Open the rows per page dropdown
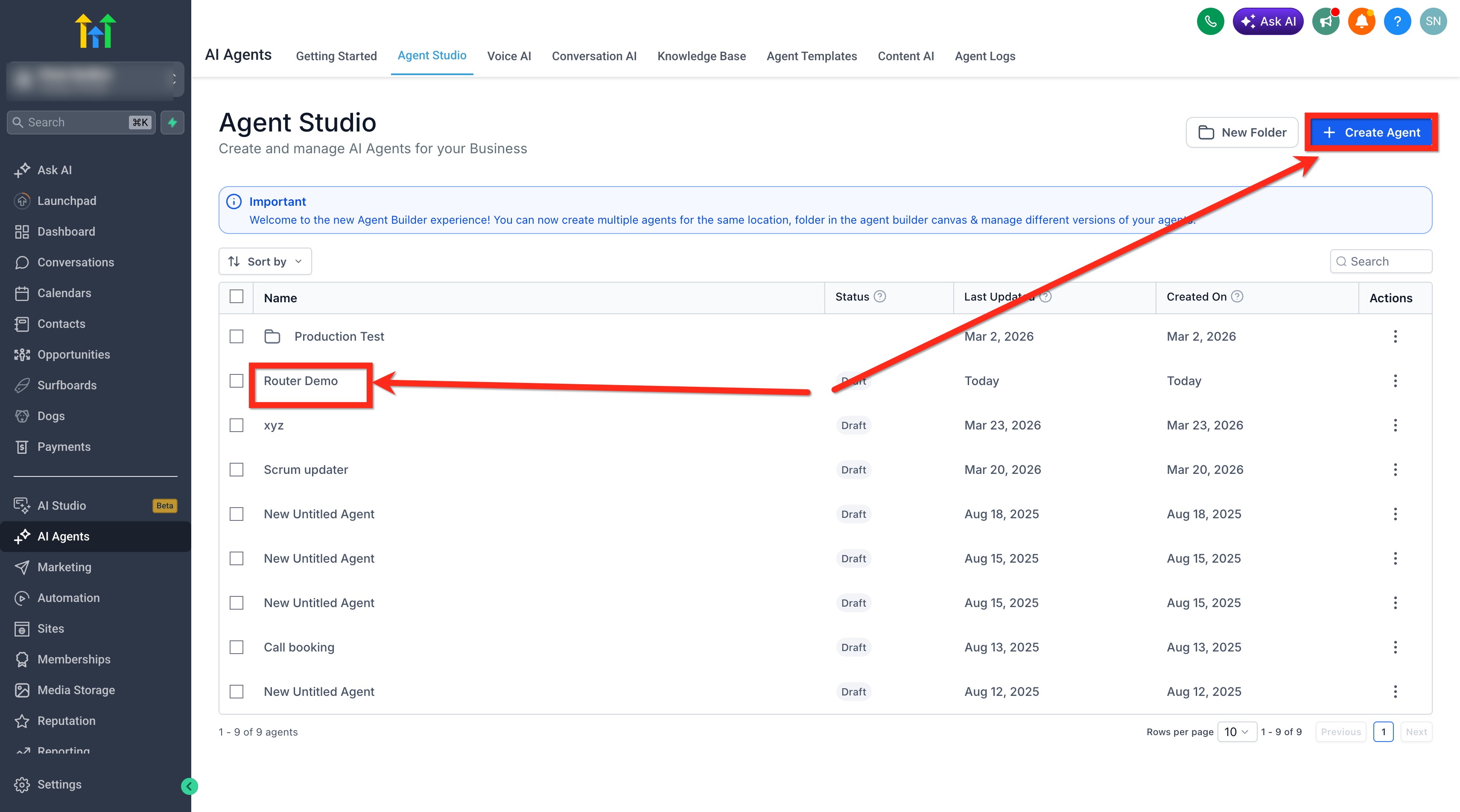Image resolution: width=1460 pixels, height=812 pixels. click(x=1237, y=732)
